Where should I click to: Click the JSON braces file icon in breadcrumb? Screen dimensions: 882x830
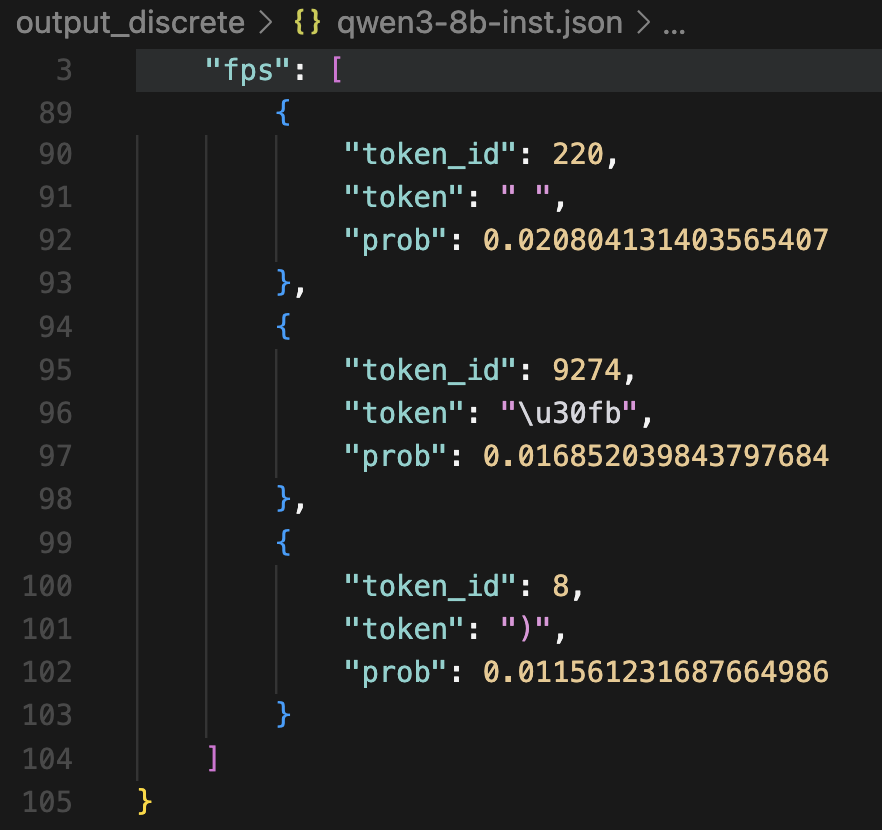[x=307, y=23]
